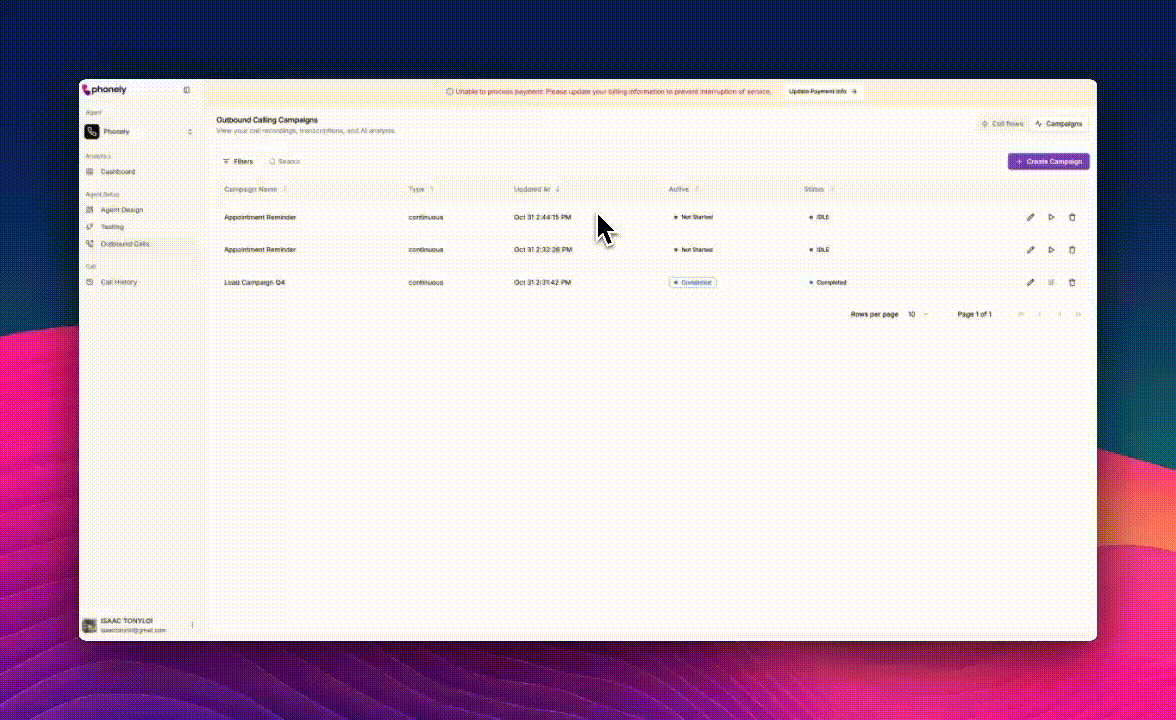
Task: Delete the Lead Campaign Q4 campaign
Action: [x=1072, y=283]
